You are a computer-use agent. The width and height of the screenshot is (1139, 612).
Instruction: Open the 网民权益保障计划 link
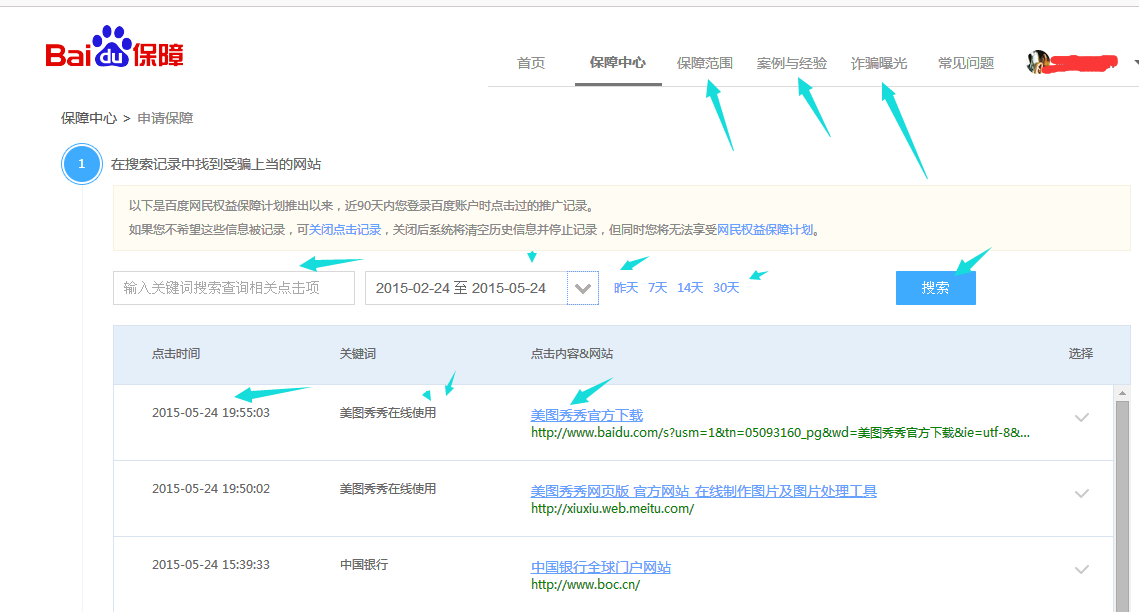click(x=765, y=229)
